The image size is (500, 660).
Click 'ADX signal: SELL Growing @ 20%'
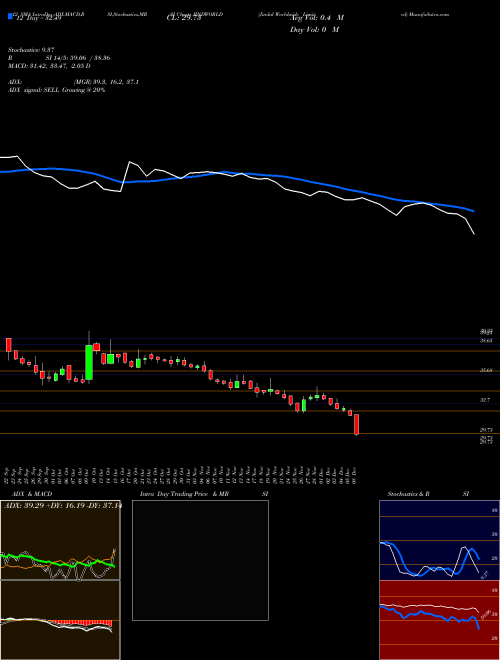click(56, 90)
